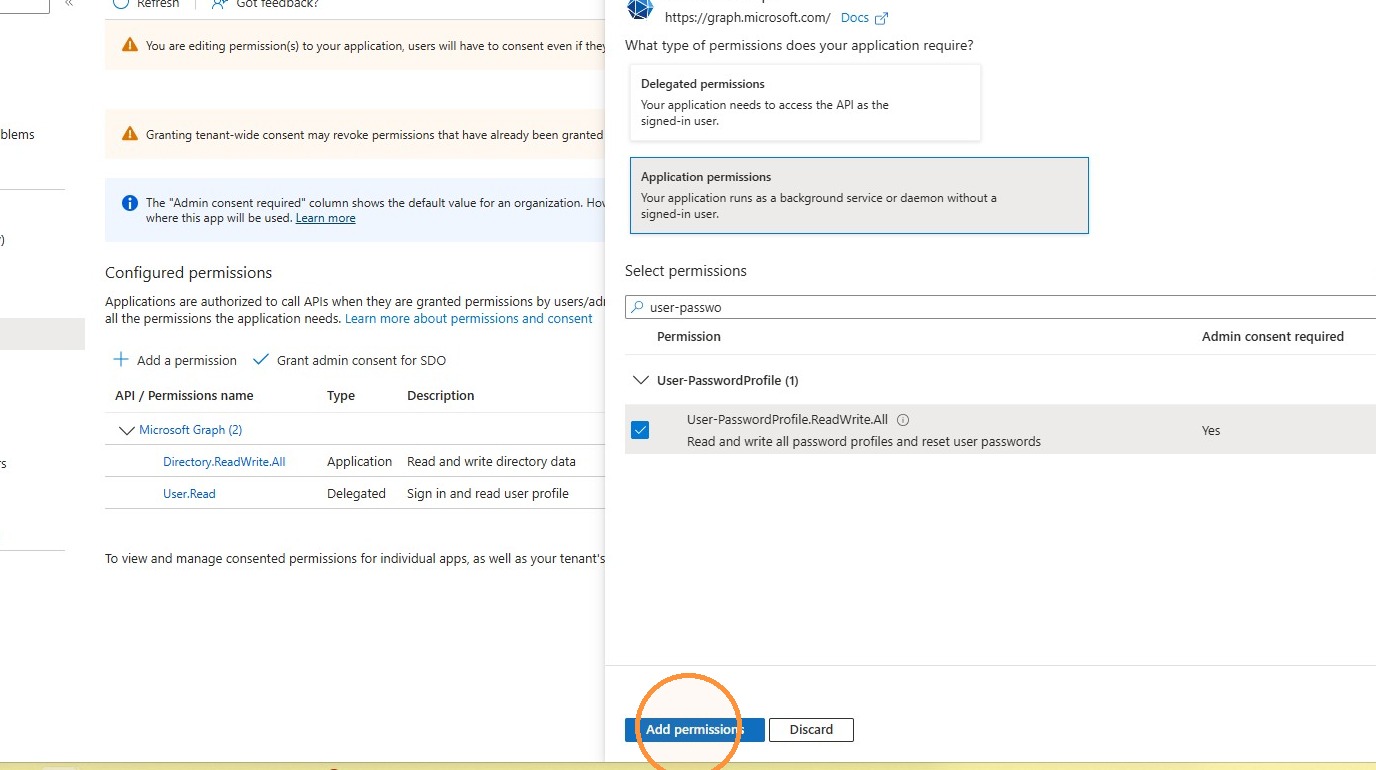Click the "Configured permissions" heading

(188, 273)
